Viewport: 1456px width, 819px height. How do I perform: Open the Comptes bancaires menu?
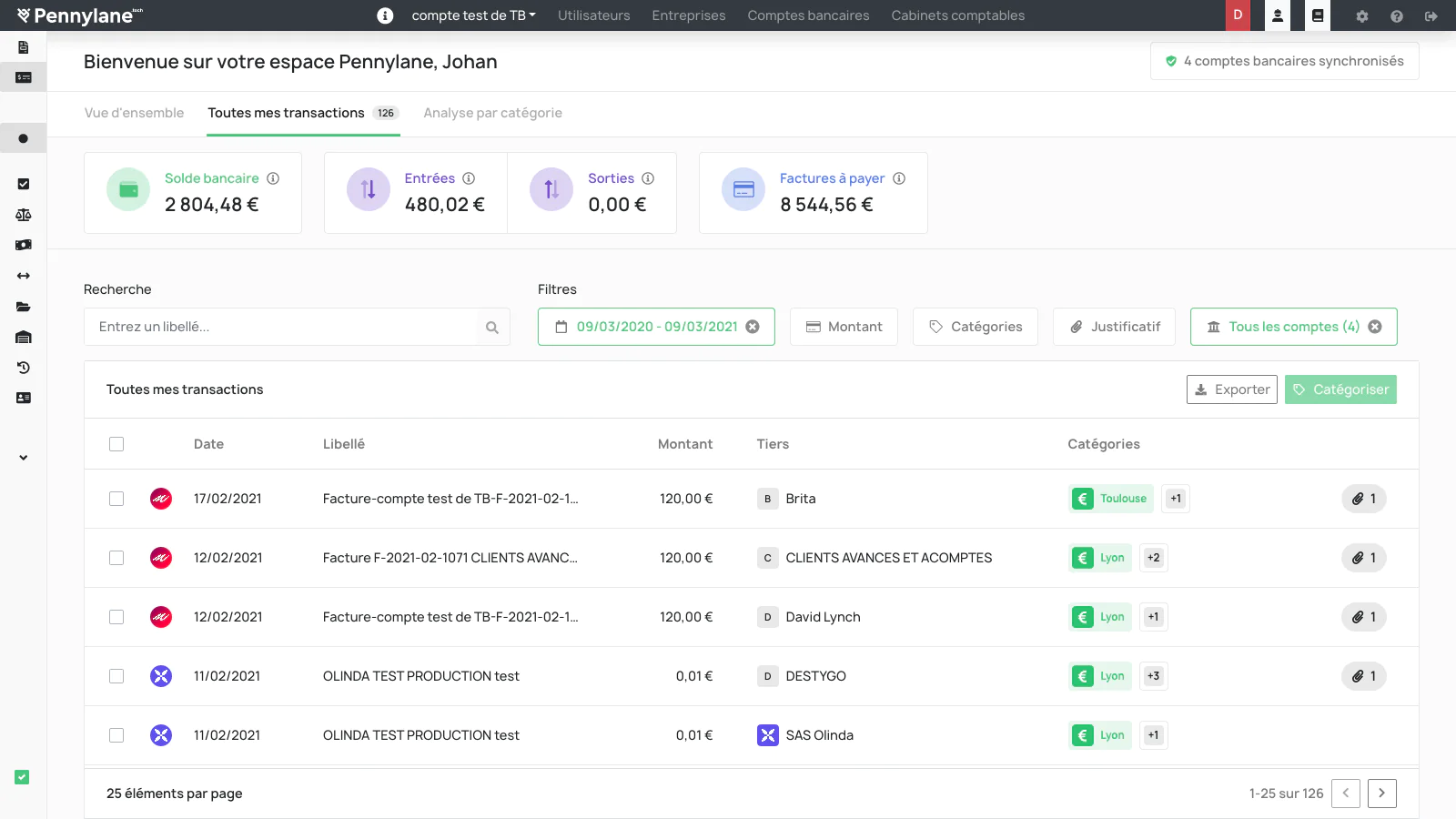[x=808, y=15]
